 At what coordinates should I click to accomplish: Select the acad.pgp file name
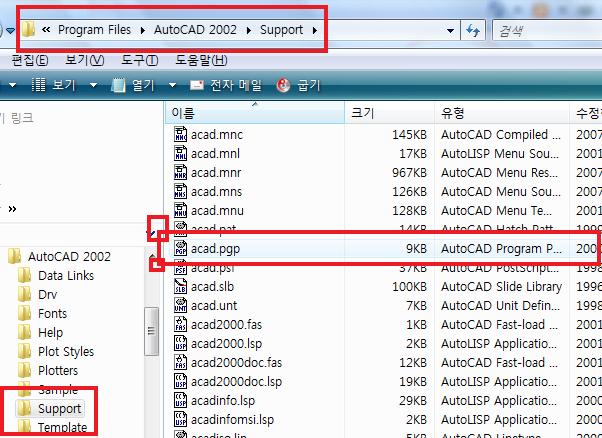tap(215, 249)
